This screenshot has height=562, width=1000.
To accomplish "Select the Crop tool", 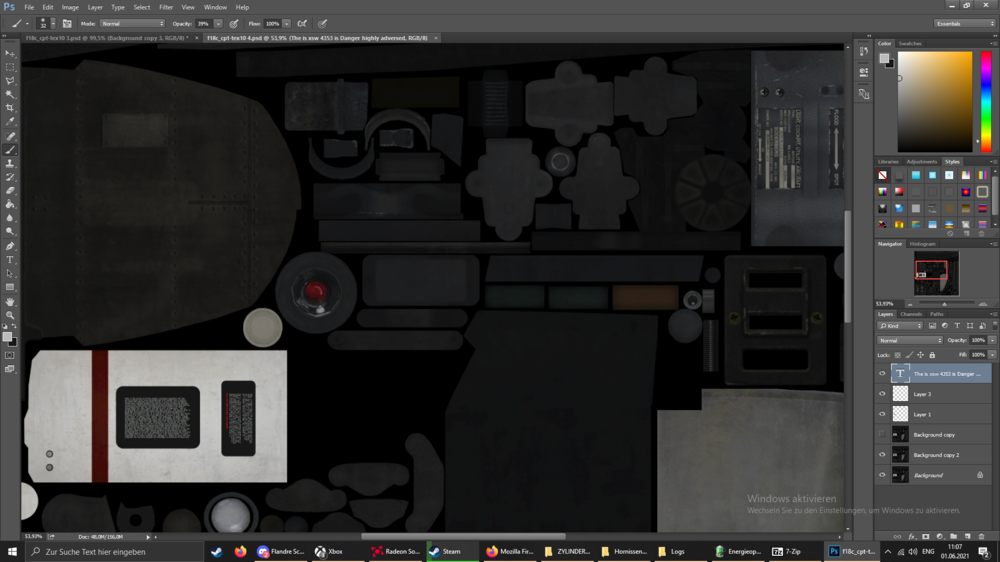I will (x=10, y=108).
